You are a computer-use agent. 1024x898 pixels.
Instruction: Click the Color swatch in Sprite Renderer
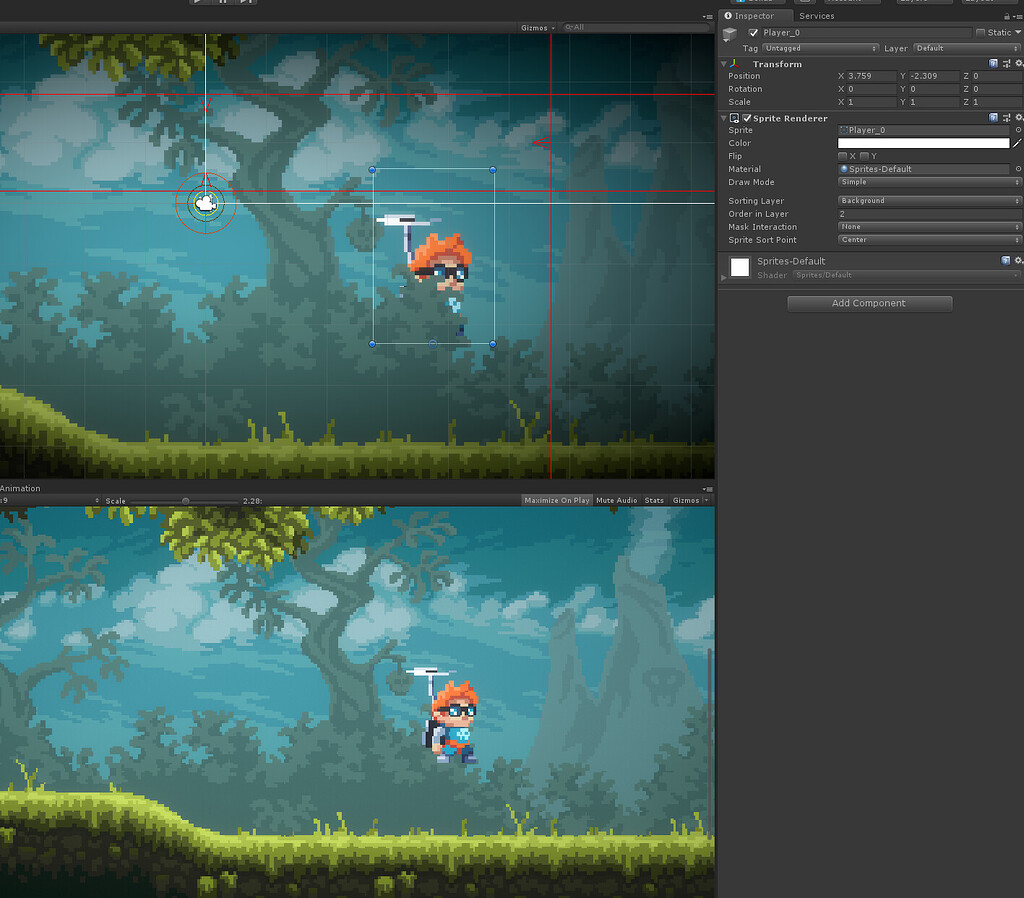coord(922,143)
